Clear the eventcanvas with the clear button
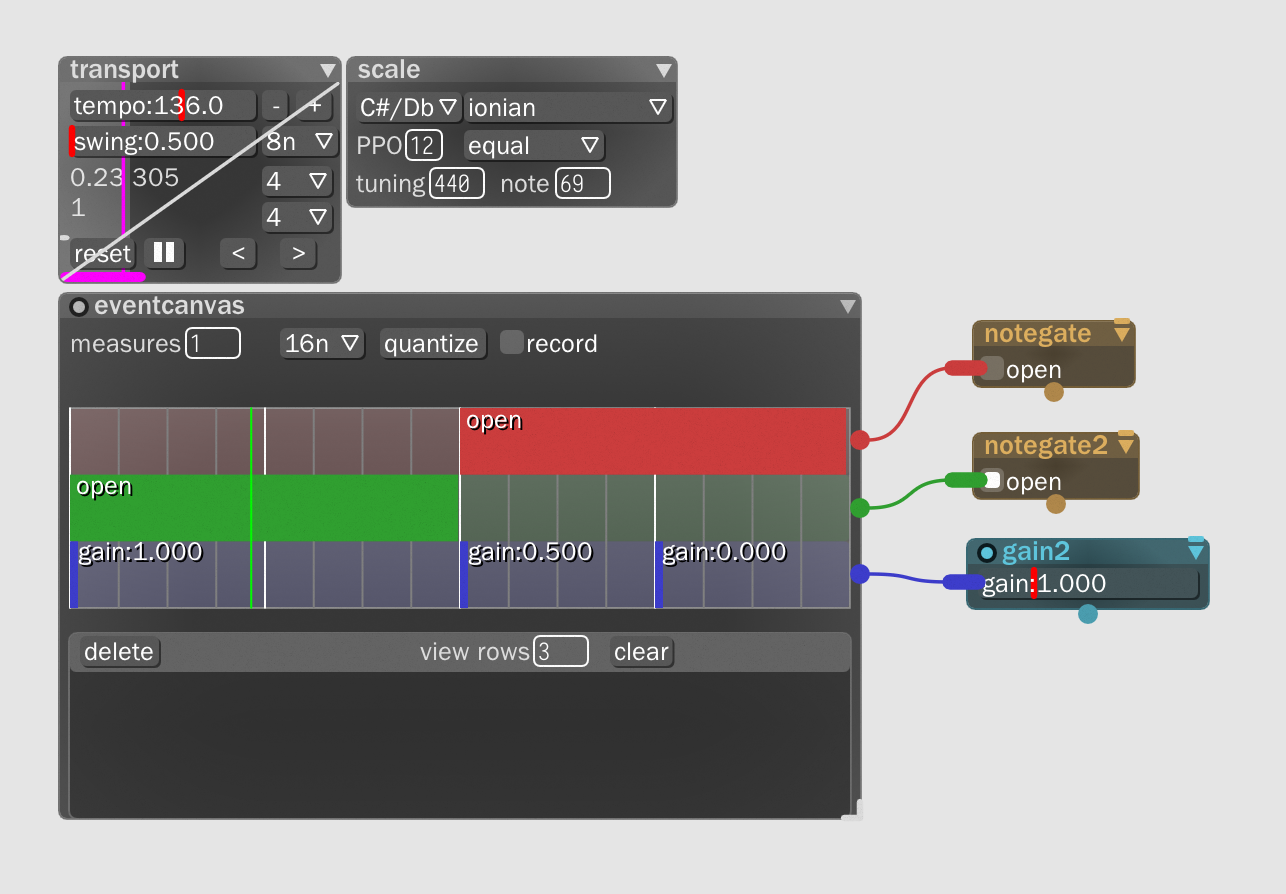The width and height of the screenshot is (1286, 894). [641, 651]
